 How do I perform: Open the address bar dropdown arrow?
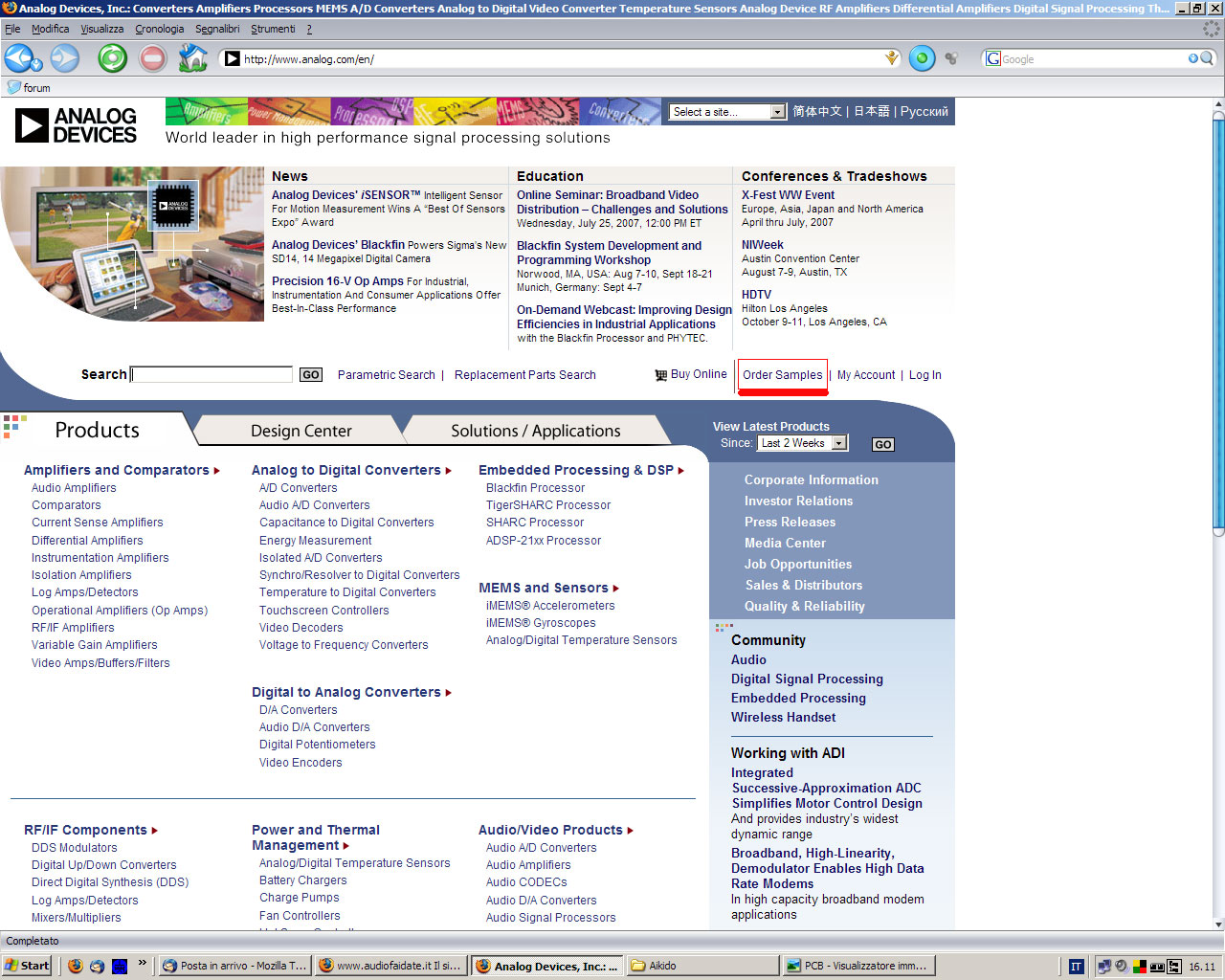coord(892,58)
